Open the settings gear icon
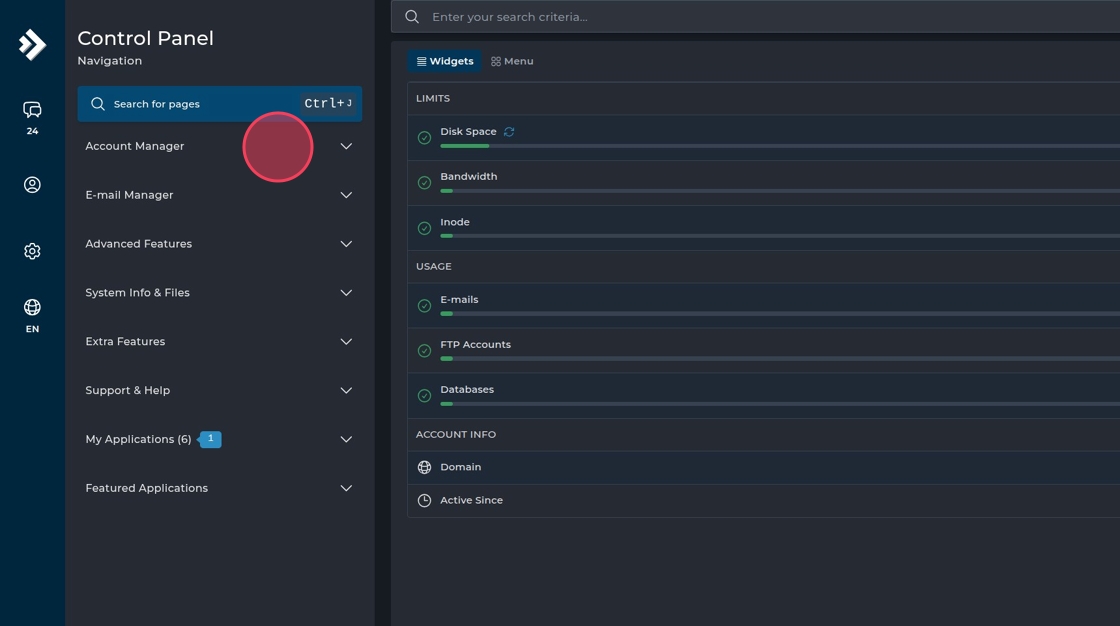 click(32, 251)
